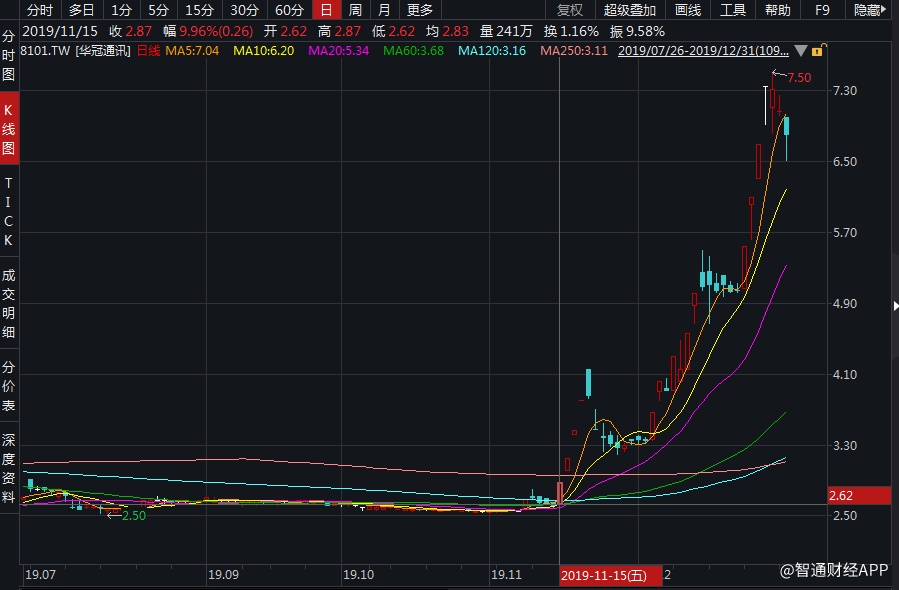
Task: Click the MA5 indicator label
Action: point(193,50)
